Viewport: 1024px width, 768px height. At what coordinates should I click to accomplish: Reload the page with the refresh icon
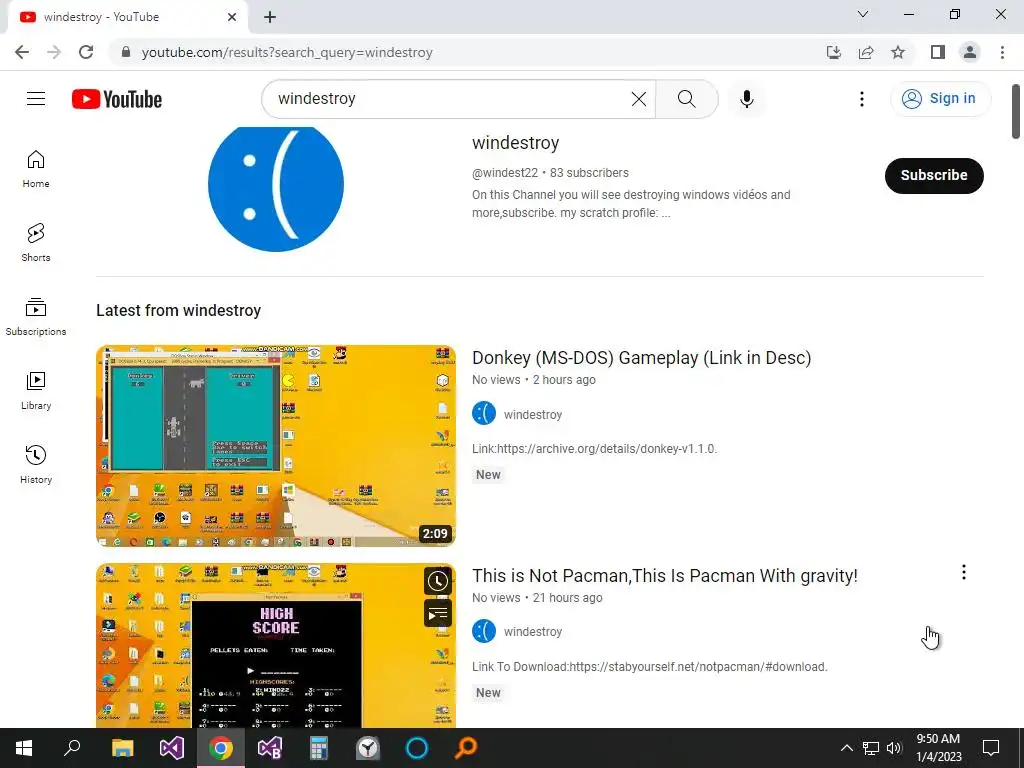[86, 52]
